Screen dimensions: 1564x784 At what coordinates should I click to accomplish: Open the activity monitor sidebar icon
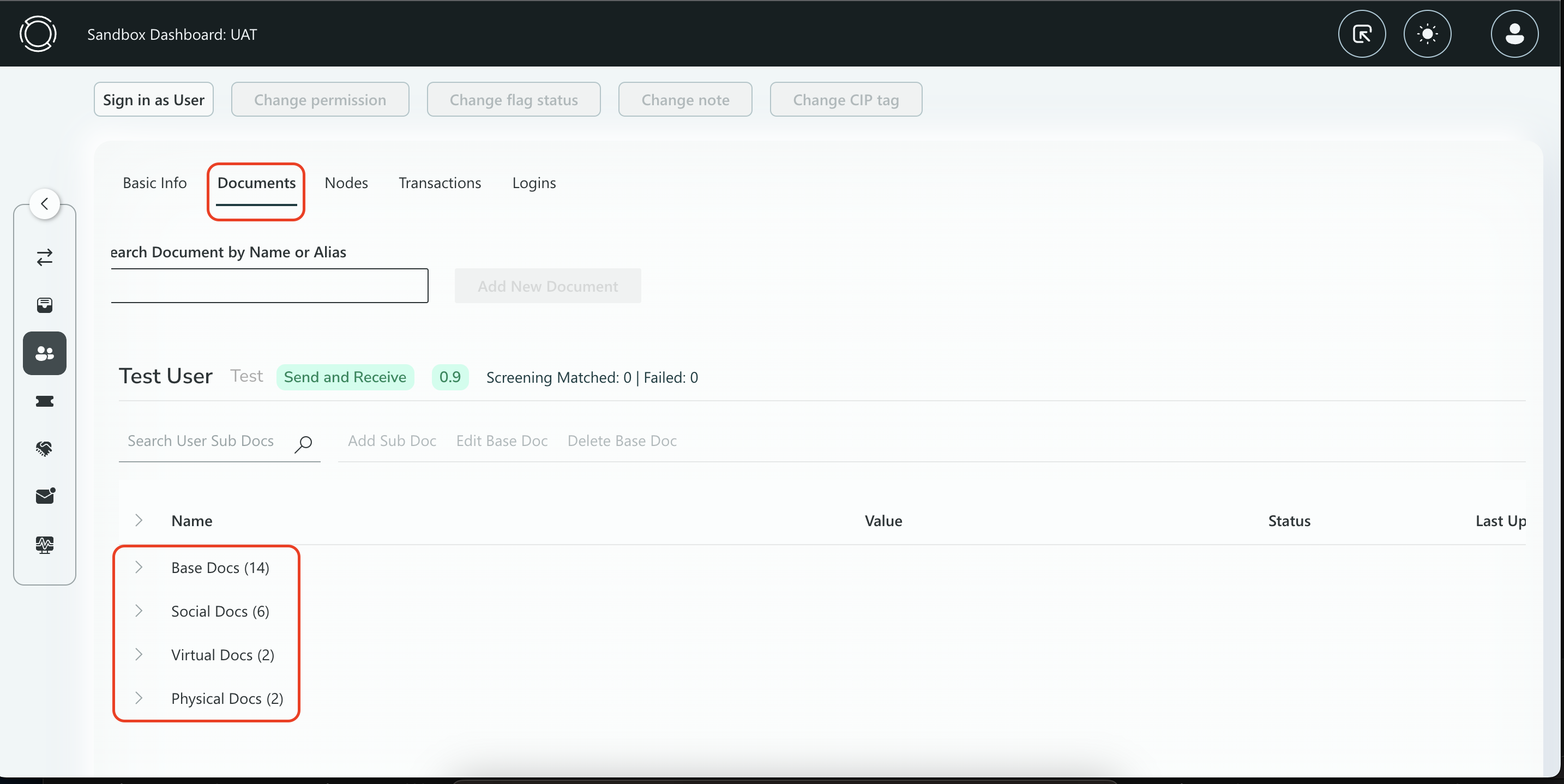click(x=45, y=544)
